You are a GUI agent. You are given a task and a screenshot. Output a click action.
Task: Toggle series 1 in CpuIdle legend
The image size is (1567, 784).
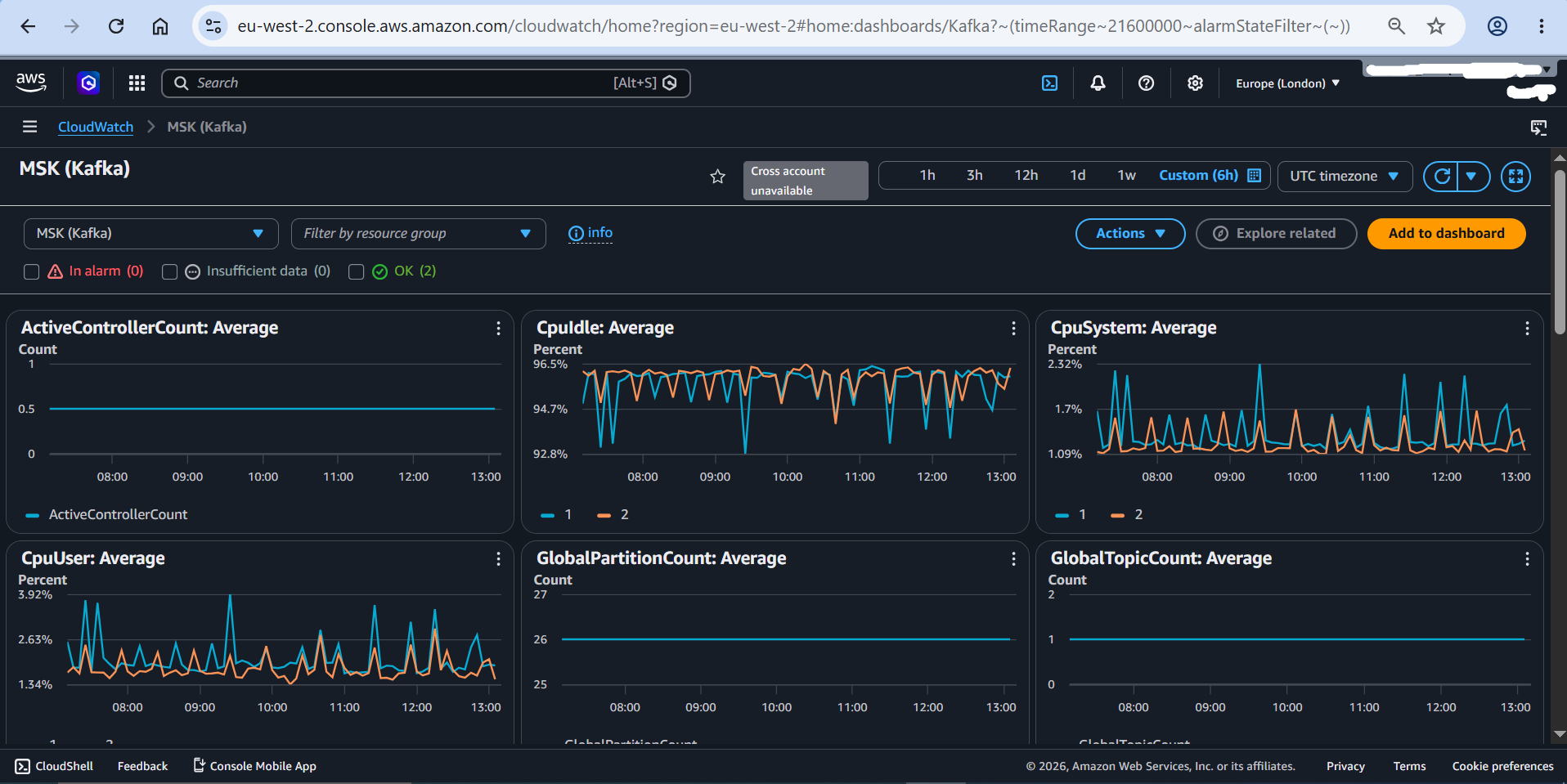coord(556,514)
